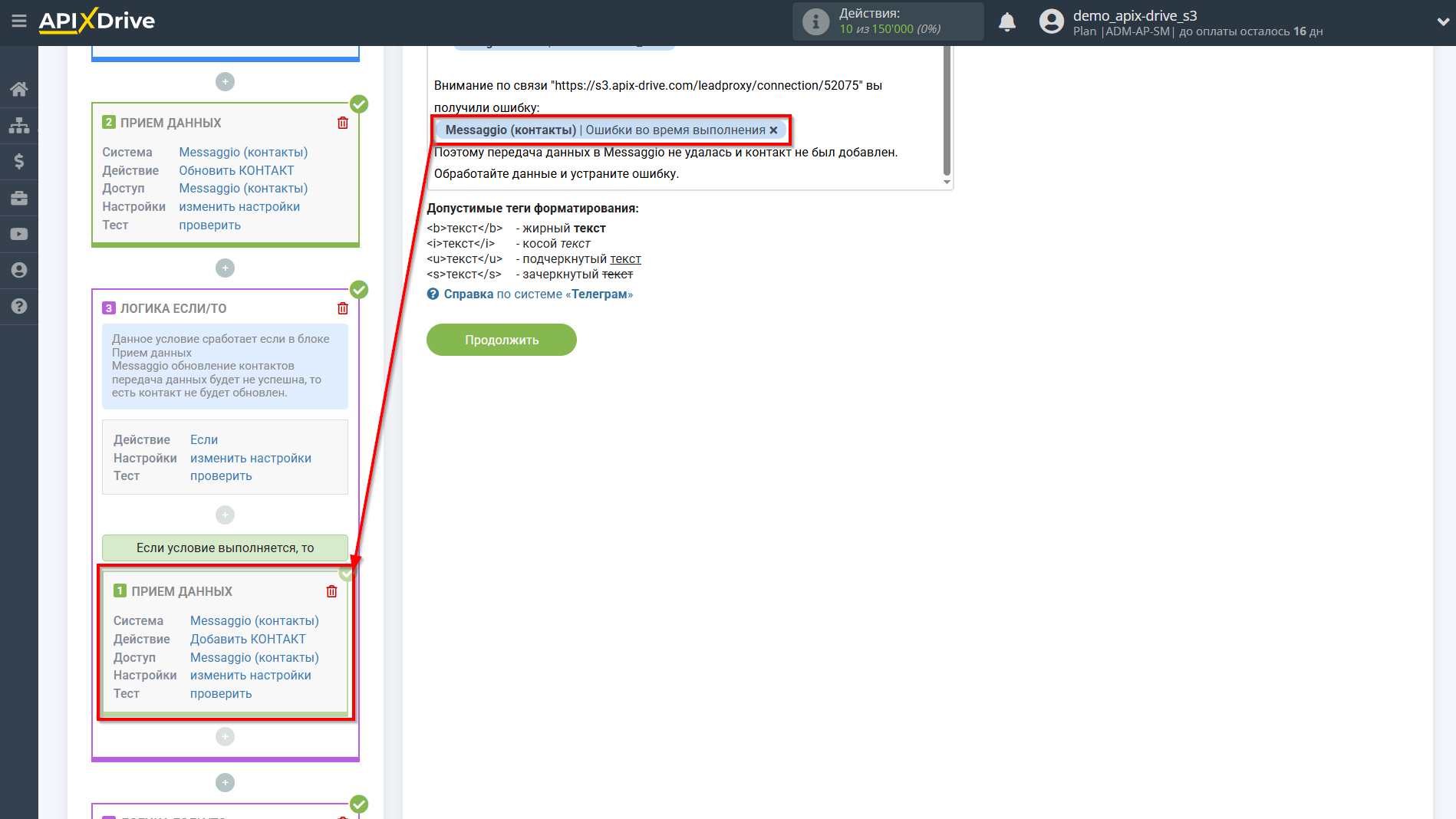Viewport: 1456px width, 819px height.
Task: Open the connections sitemap icon
Action: tap(19, 125)
